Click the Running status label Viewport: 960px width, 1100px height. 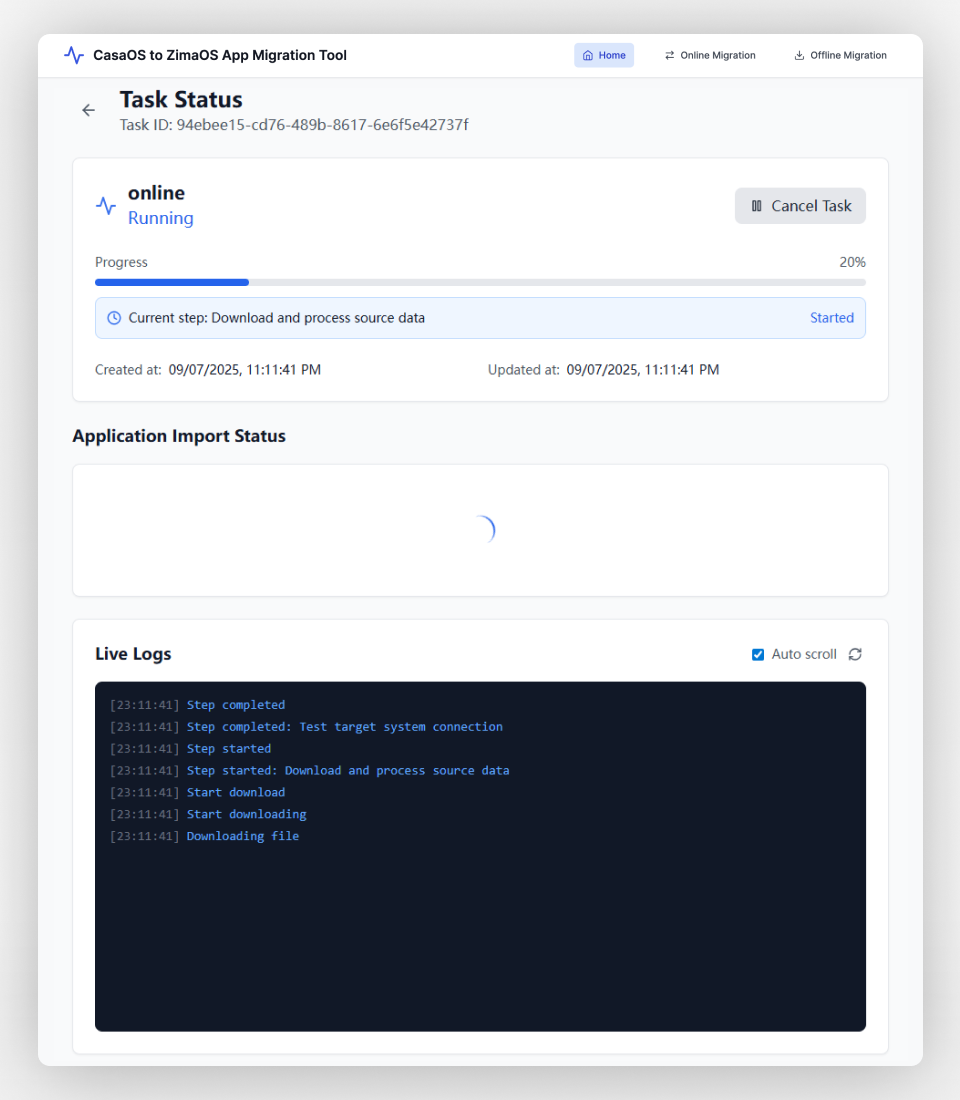click(x=161, y=218)
